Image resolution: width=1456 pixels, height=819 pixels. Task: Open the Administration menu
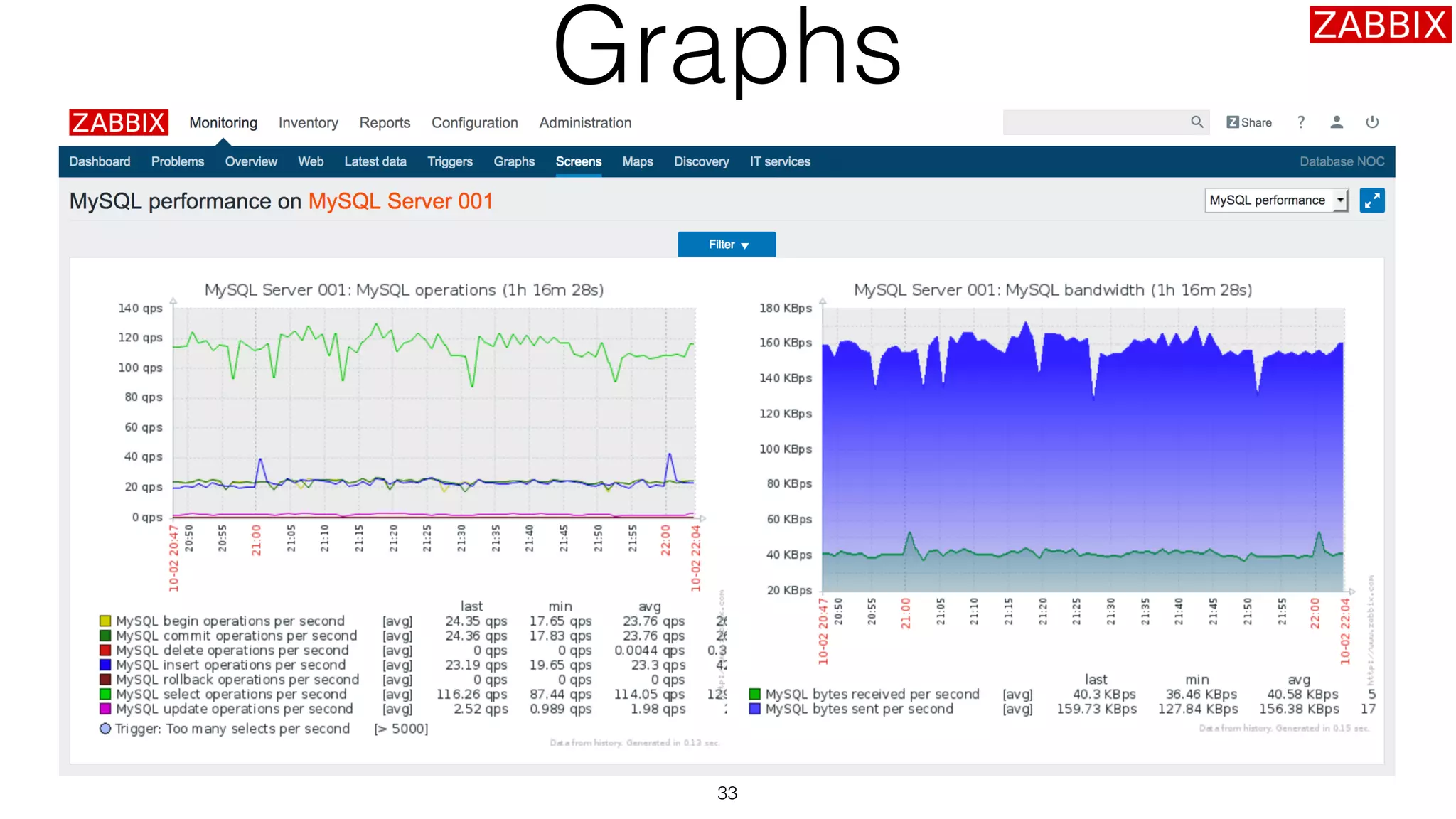(x=585, y=122)
